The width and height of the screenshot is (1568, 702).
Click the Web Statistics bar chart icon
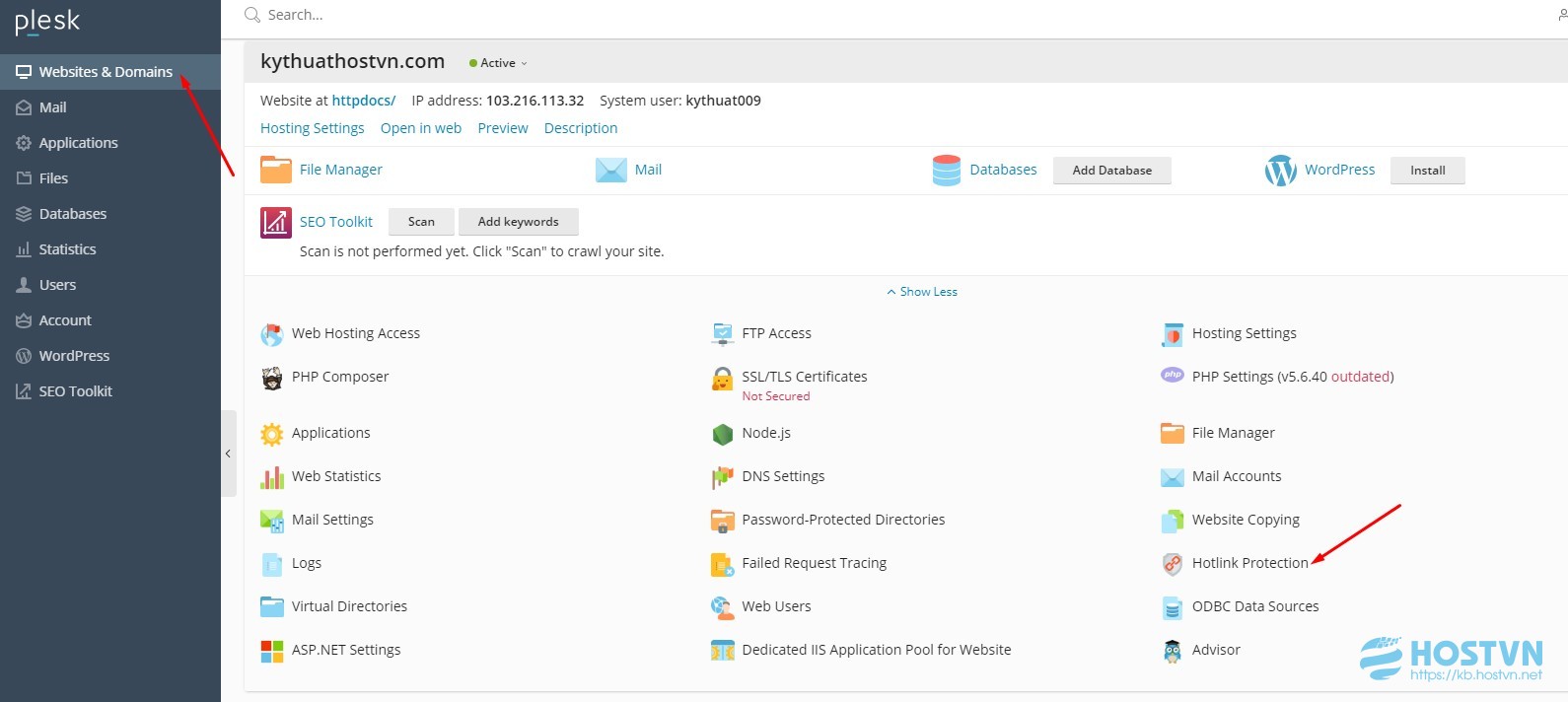(271, 477)
